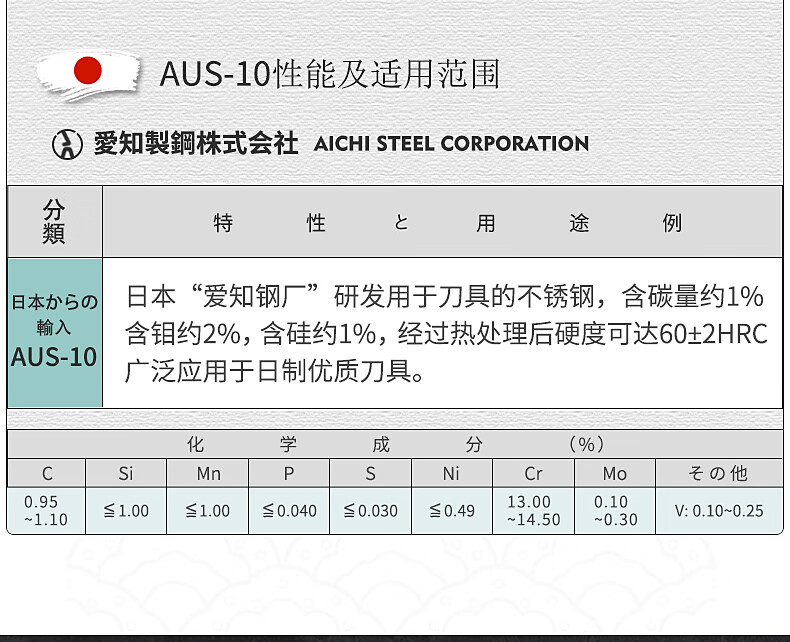The width and height of the screenshot is (790, 642).
Task: Click the '分類' header cell
Action: point(54,221)
